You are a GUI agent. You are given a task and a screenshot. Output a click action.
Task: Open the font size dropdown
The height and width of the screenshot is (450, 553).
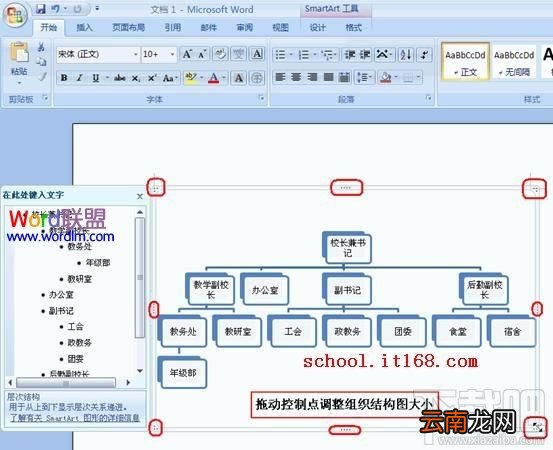[x=172, y=55]
